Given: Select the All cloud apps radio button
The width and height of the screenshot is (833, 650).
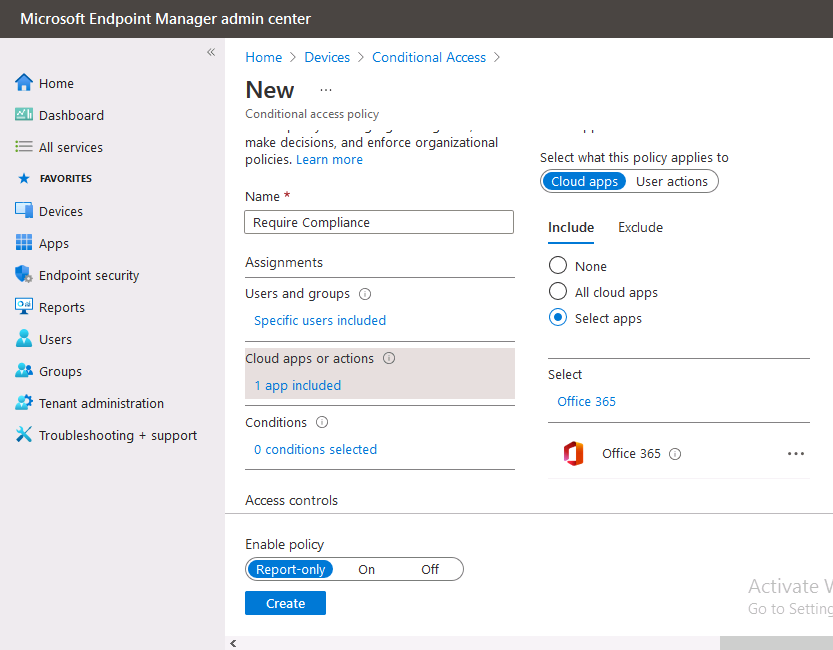Looking at the screenshot, I should click(558, 291).
